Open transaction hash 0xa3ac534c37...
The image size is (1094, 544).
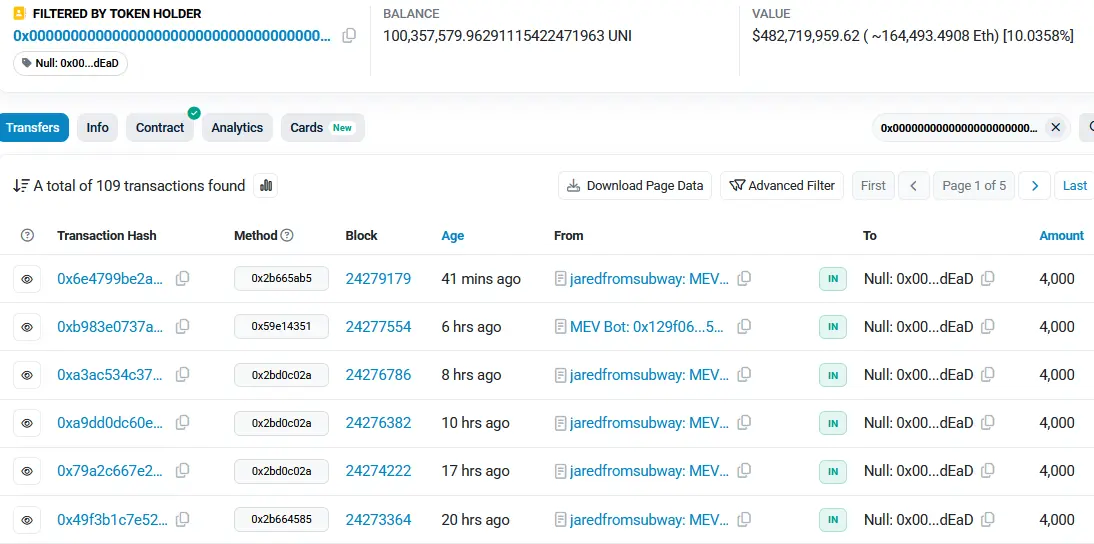pyautogui.click(x=110, y=375)
